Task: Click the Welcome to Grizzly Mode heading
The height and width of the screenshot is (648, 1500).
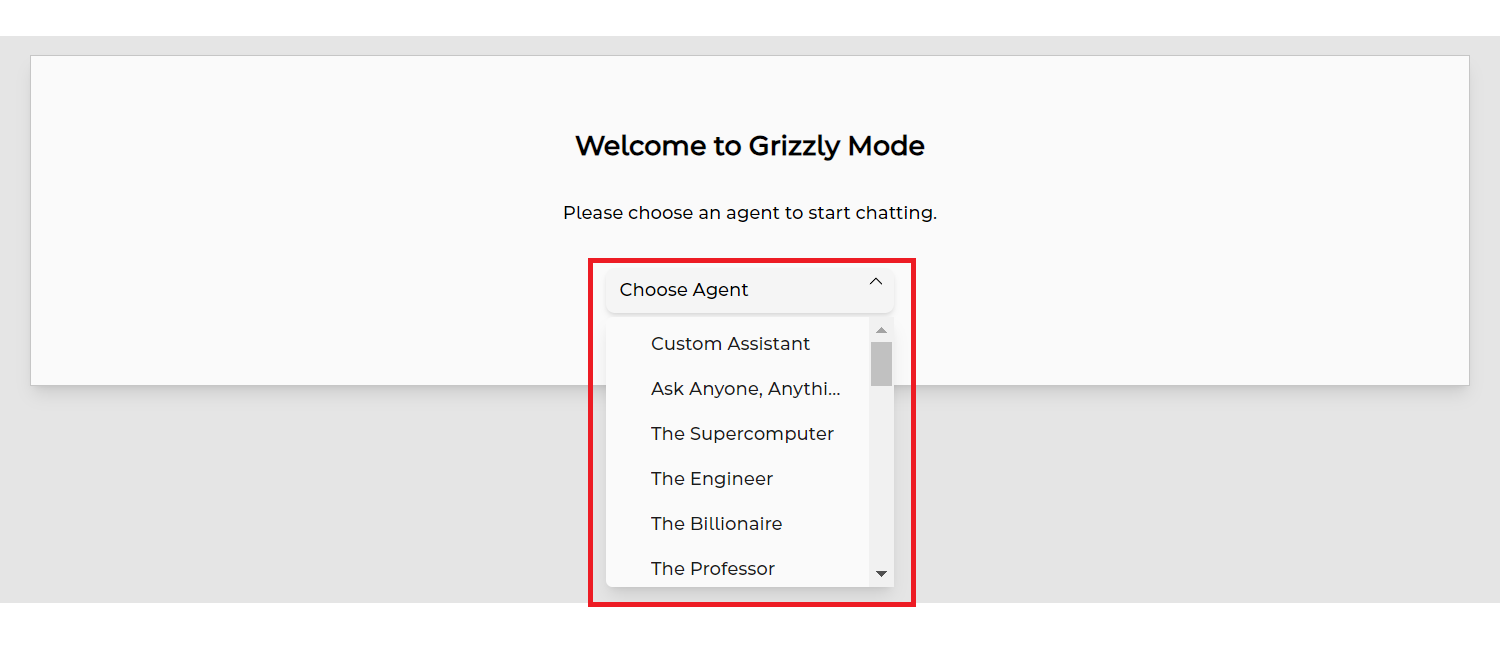Action: click(749, 146)
